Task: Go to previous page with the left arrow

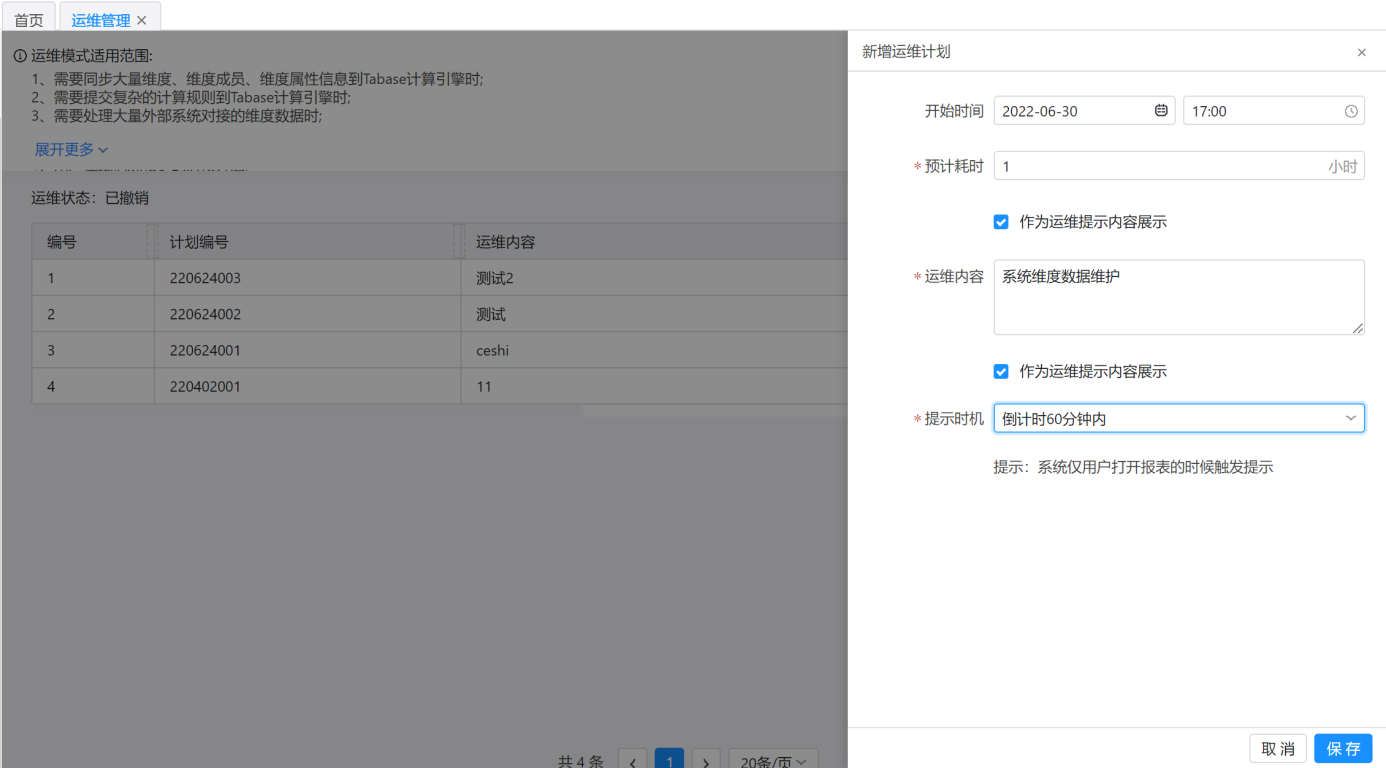Action: (x=632, y=762)
